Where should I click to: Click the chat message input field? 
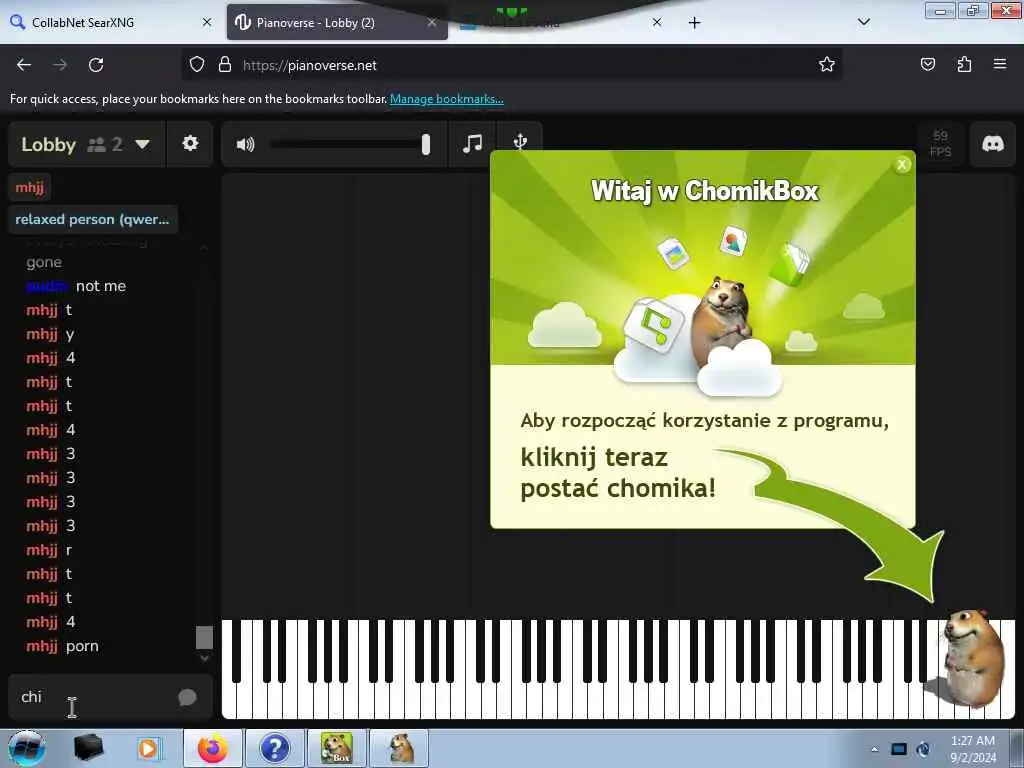point(98,697)
